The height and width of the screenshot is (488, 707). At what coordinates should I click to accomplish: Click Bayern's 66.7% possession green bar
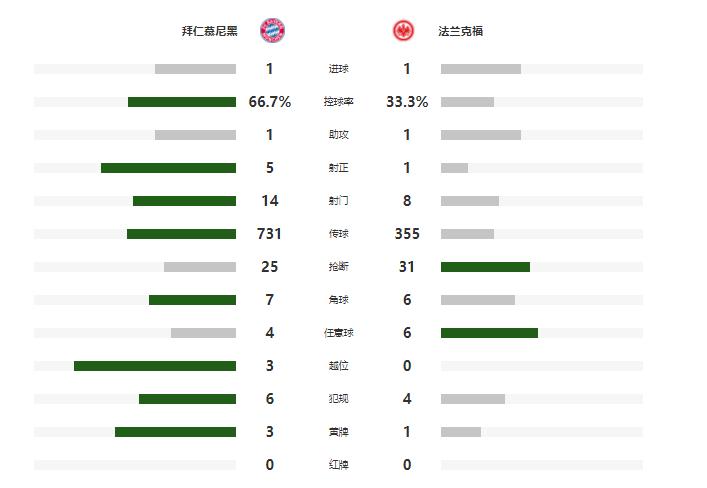[x=182, y=102]
